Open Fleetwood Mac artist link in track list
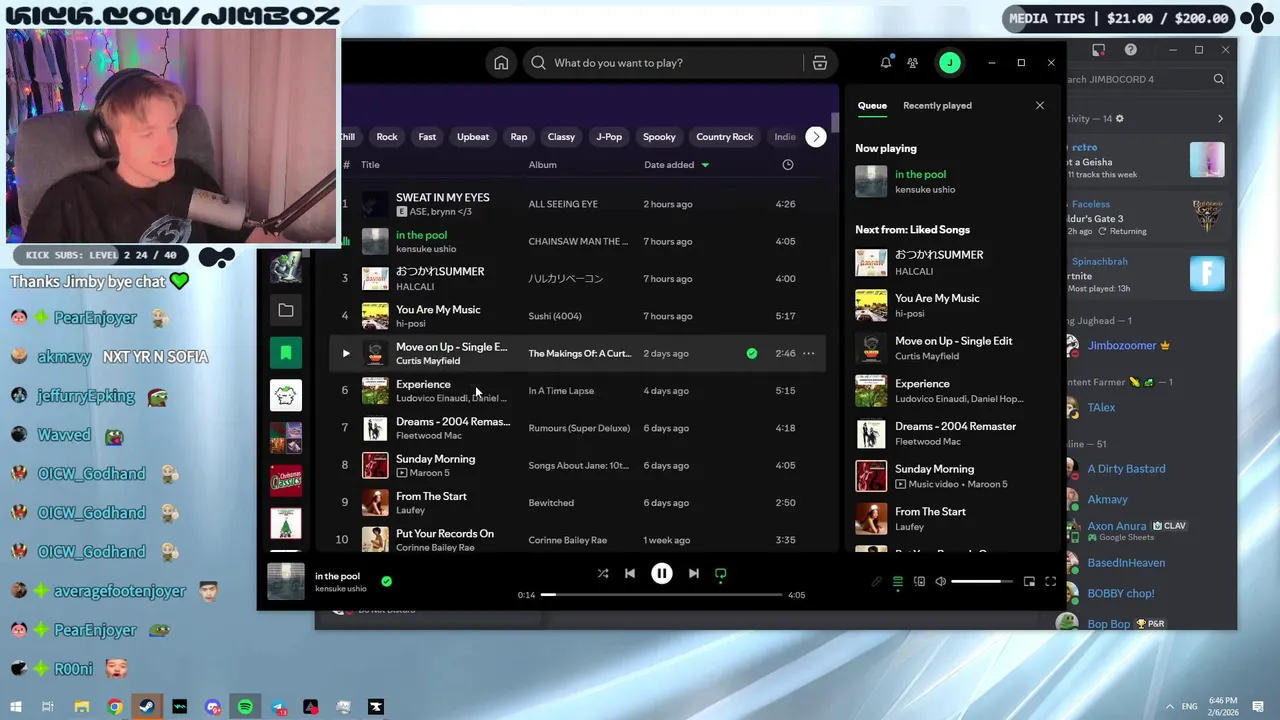Viewport: 1280px width, 720px height. point(429,436)
